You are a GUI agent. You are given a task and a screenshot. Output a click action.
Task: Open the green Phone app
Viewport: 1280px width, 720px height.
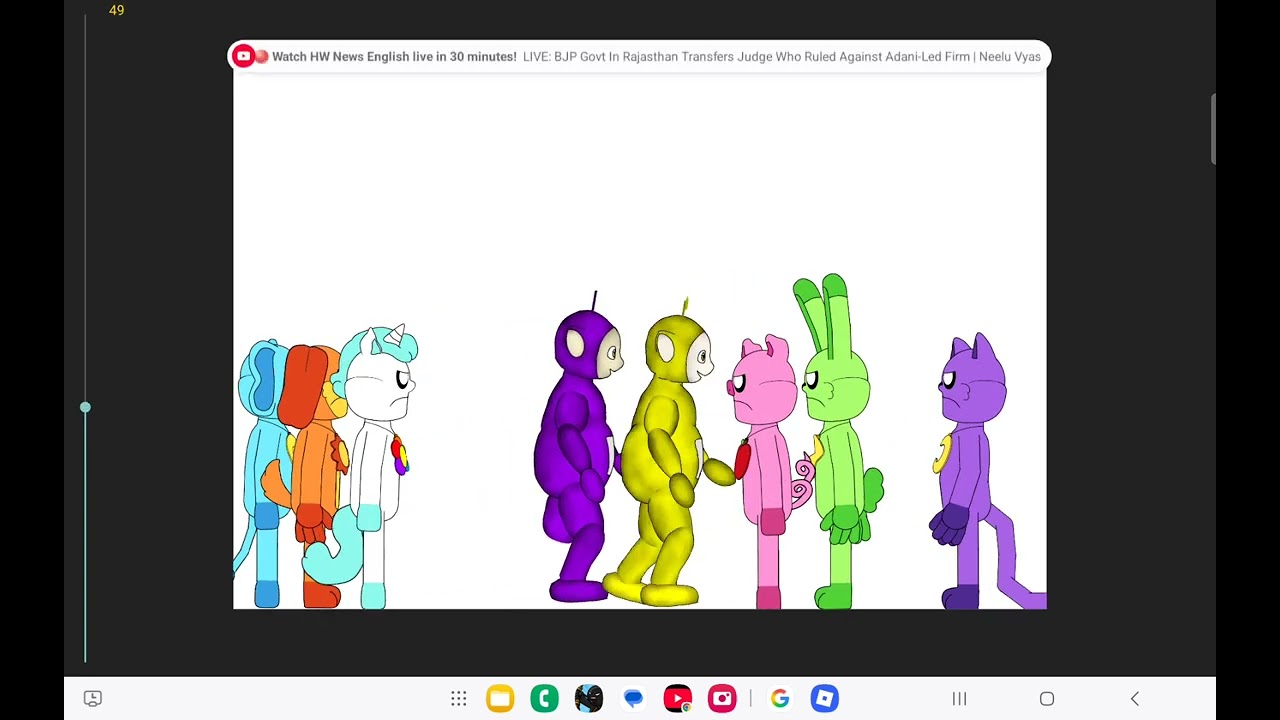pos(545,698)
